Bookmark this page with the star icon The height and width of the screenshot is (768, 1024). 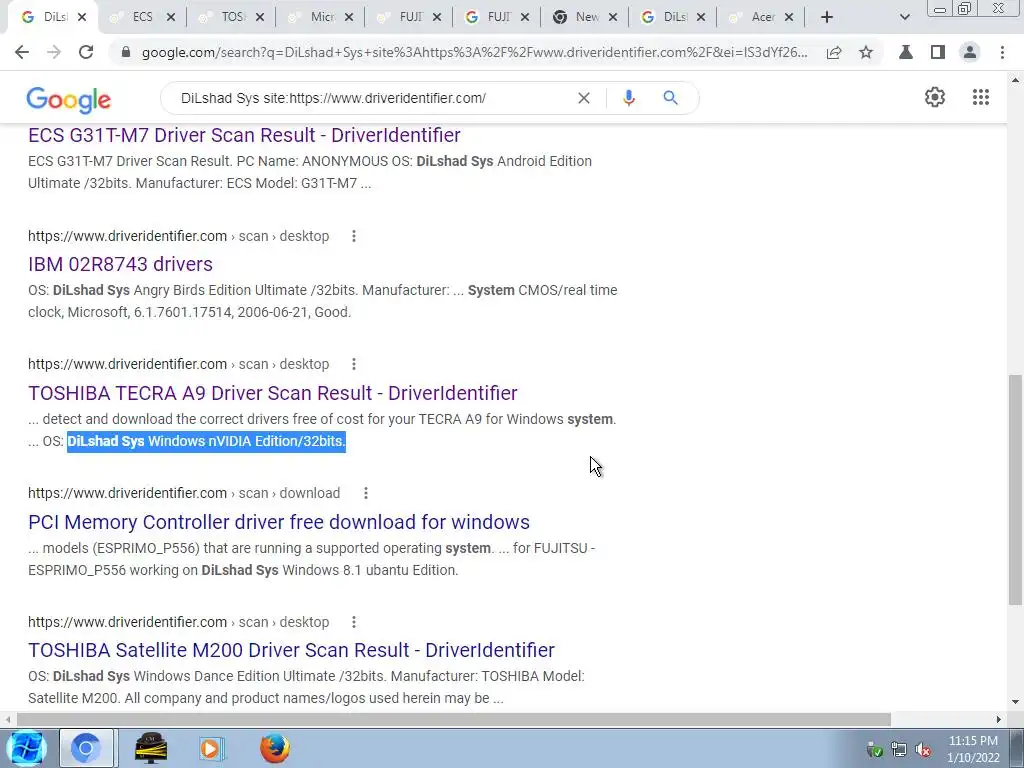point(866,52)
